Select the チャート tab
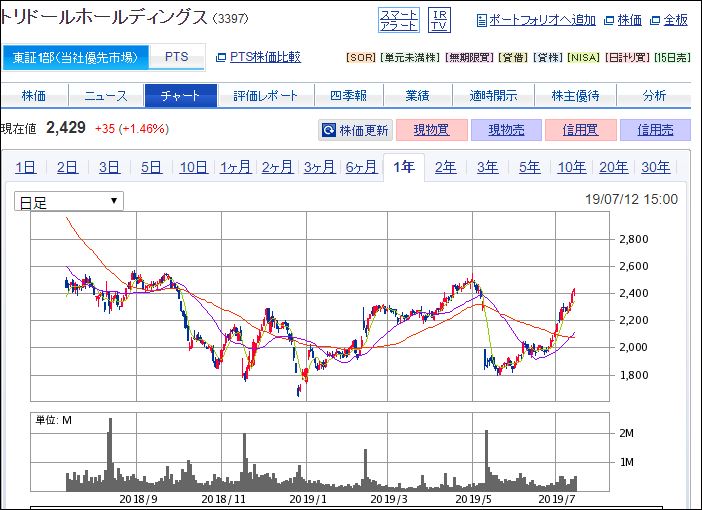Viewport: 702px width, 510px height. [x=181, y=95]
